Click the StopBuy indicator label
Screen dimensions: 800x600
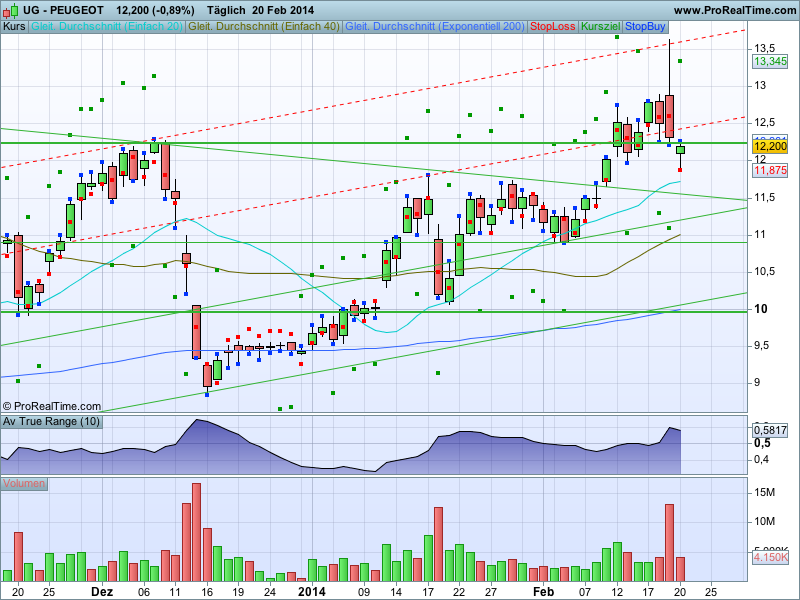point(645,27)
